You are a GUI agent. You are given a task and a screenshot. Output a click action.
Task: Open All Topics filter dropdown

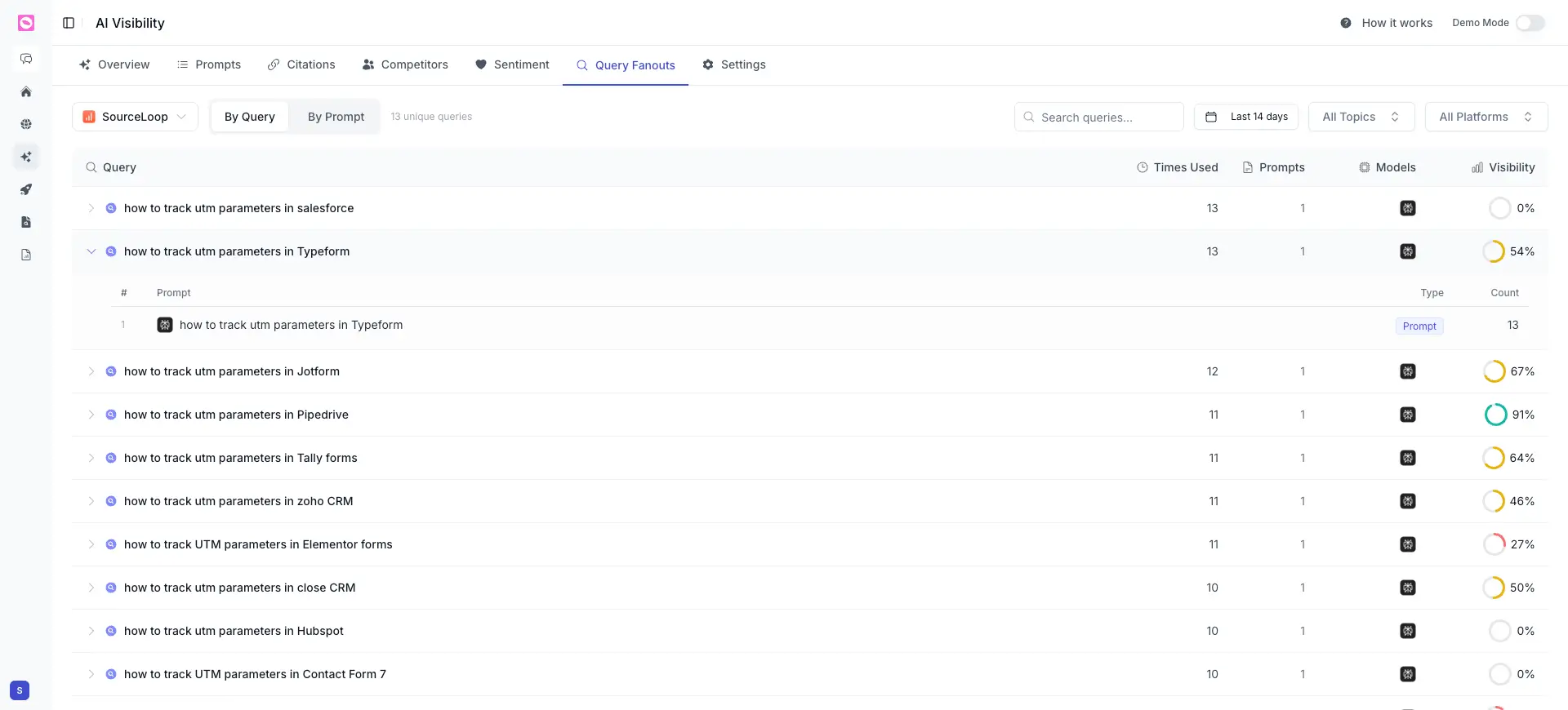coord(1361,117)
